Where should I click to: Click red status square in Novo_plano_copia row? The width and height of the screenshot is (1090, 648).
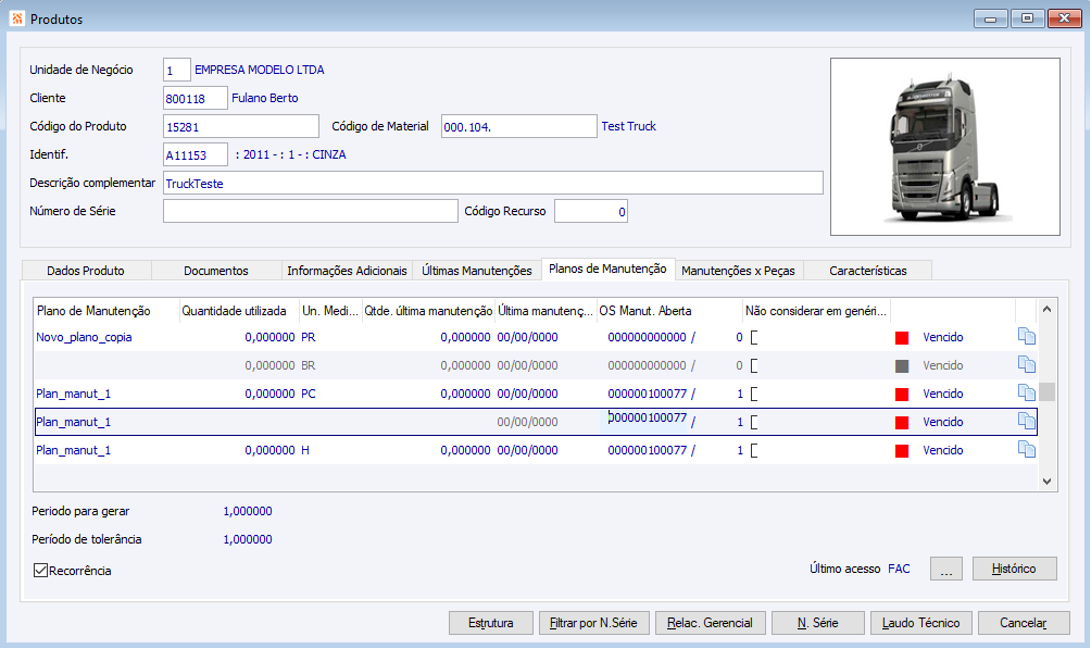point(902,338)
